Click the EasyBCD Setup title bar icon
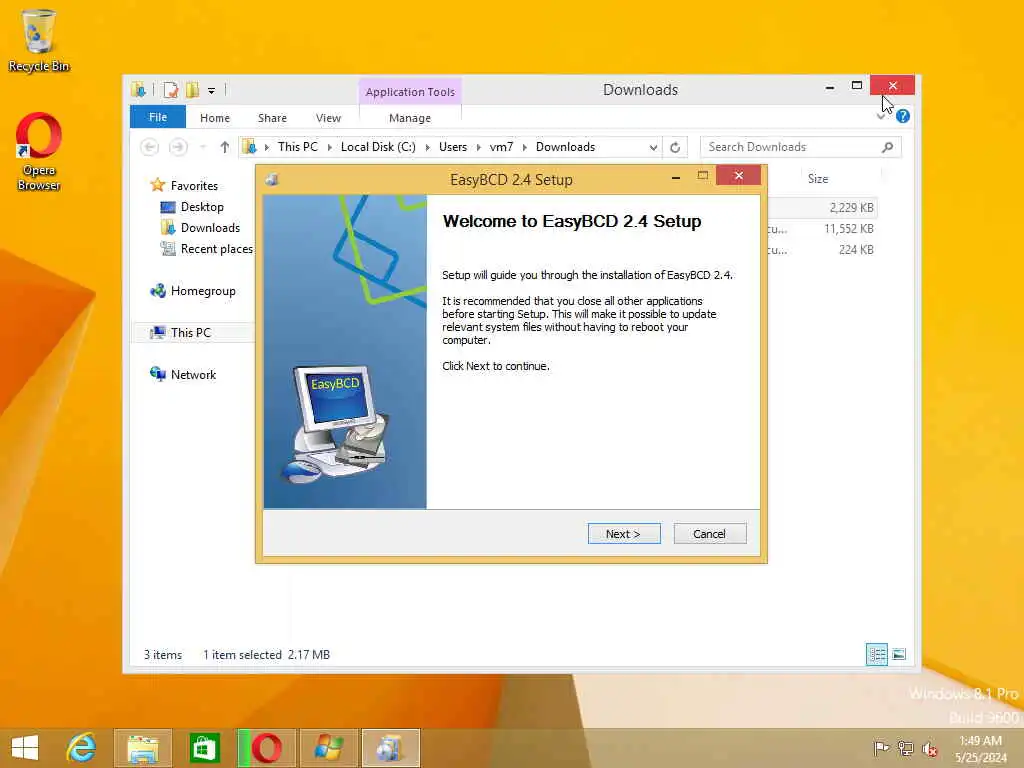 pyautogui.click(x=272, y=179)
